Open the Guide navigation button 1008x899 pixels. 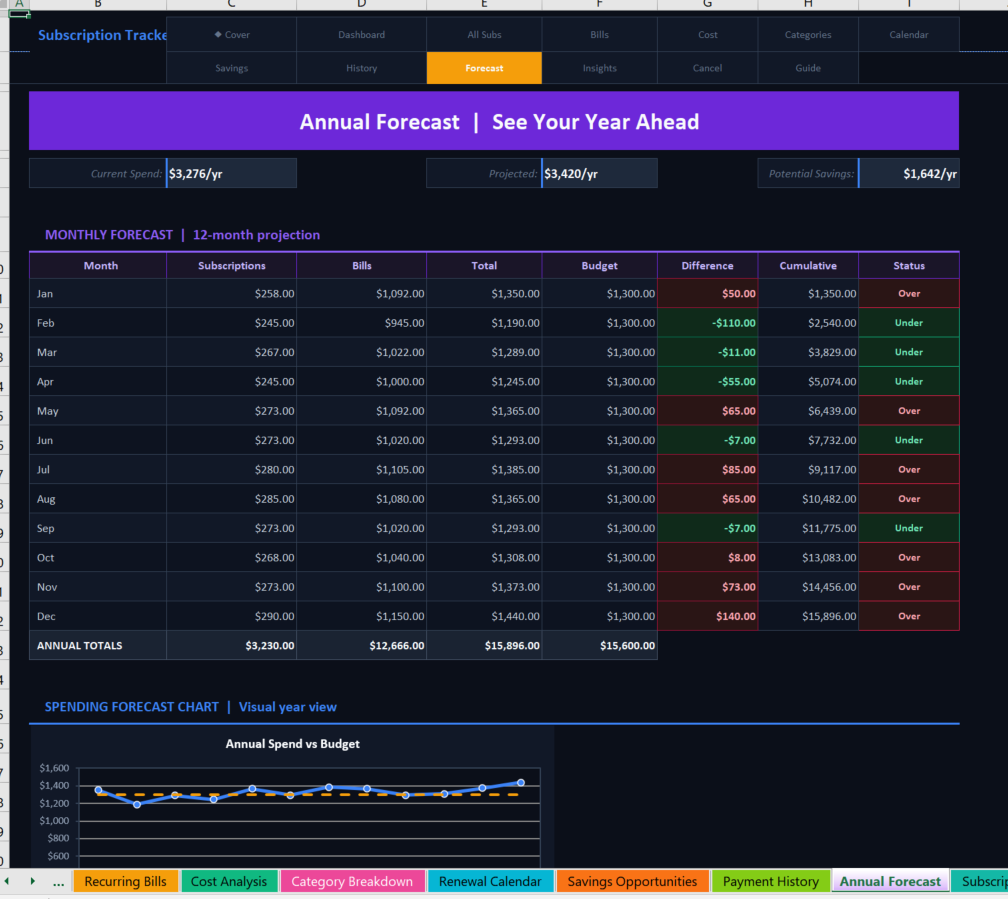[807, 68]
